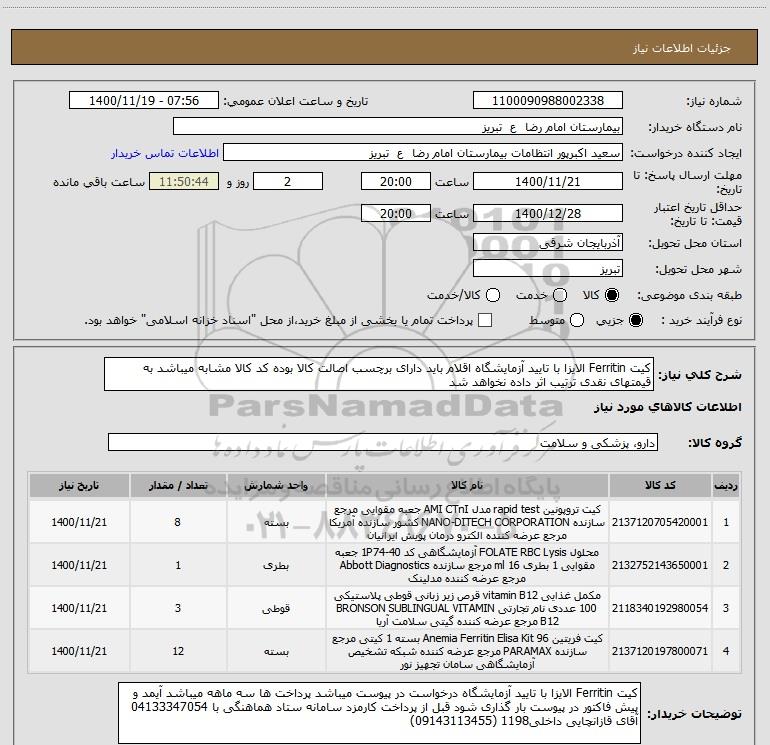Click the unit قوطی in row 3
Viewport: 770px width, 745px height.
pyautogui.click(x=276, y=608)
